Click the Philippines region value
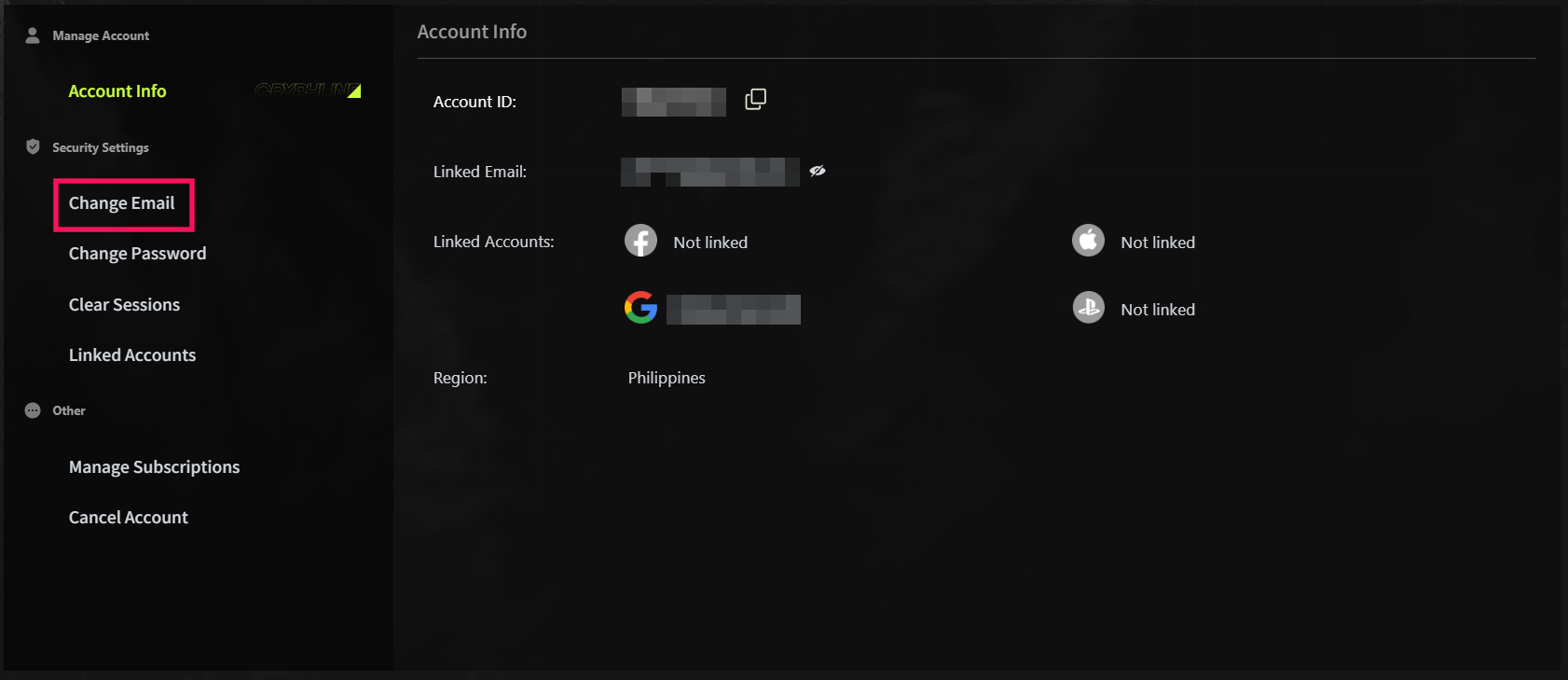This screenshot has width=1568, height=680. pyautogui.click(x=667, y=378)
